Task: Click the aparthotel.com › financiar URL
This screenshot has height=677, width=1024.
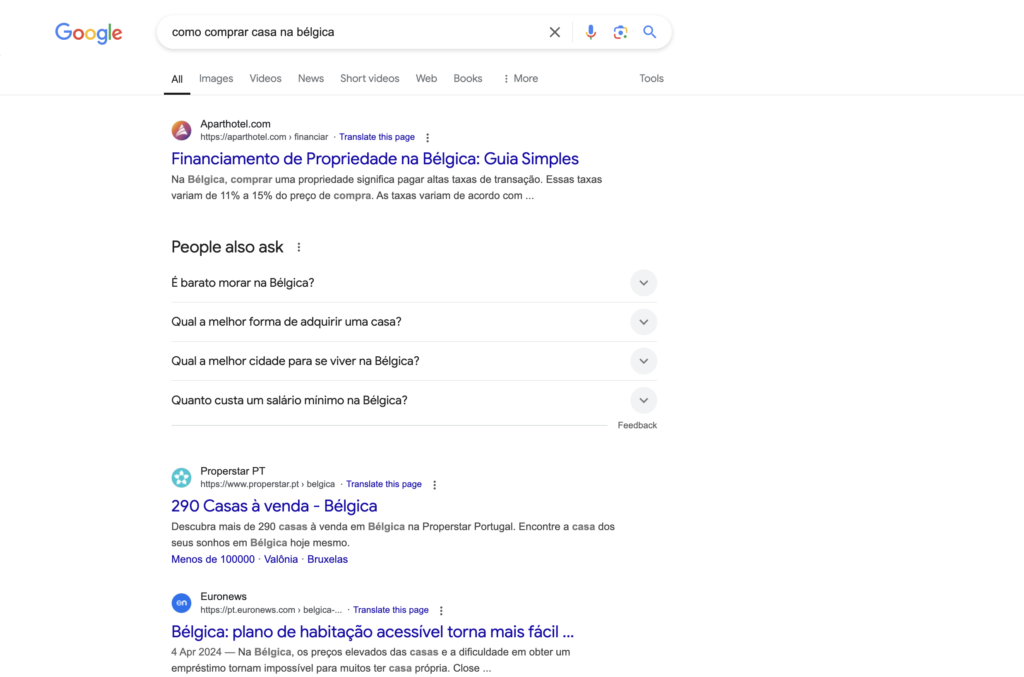Action: pyautogui.click(x=264, y=137)
